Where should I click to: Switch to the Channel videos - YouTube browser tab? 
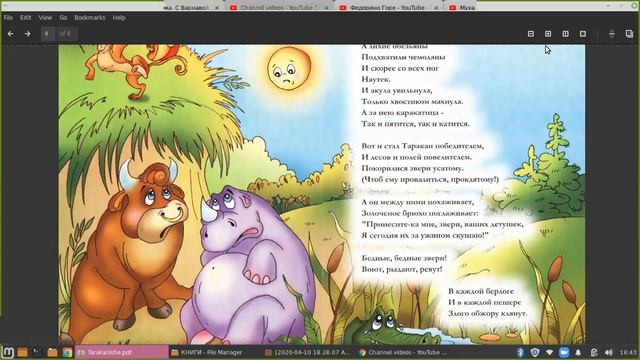pos(278,7)
